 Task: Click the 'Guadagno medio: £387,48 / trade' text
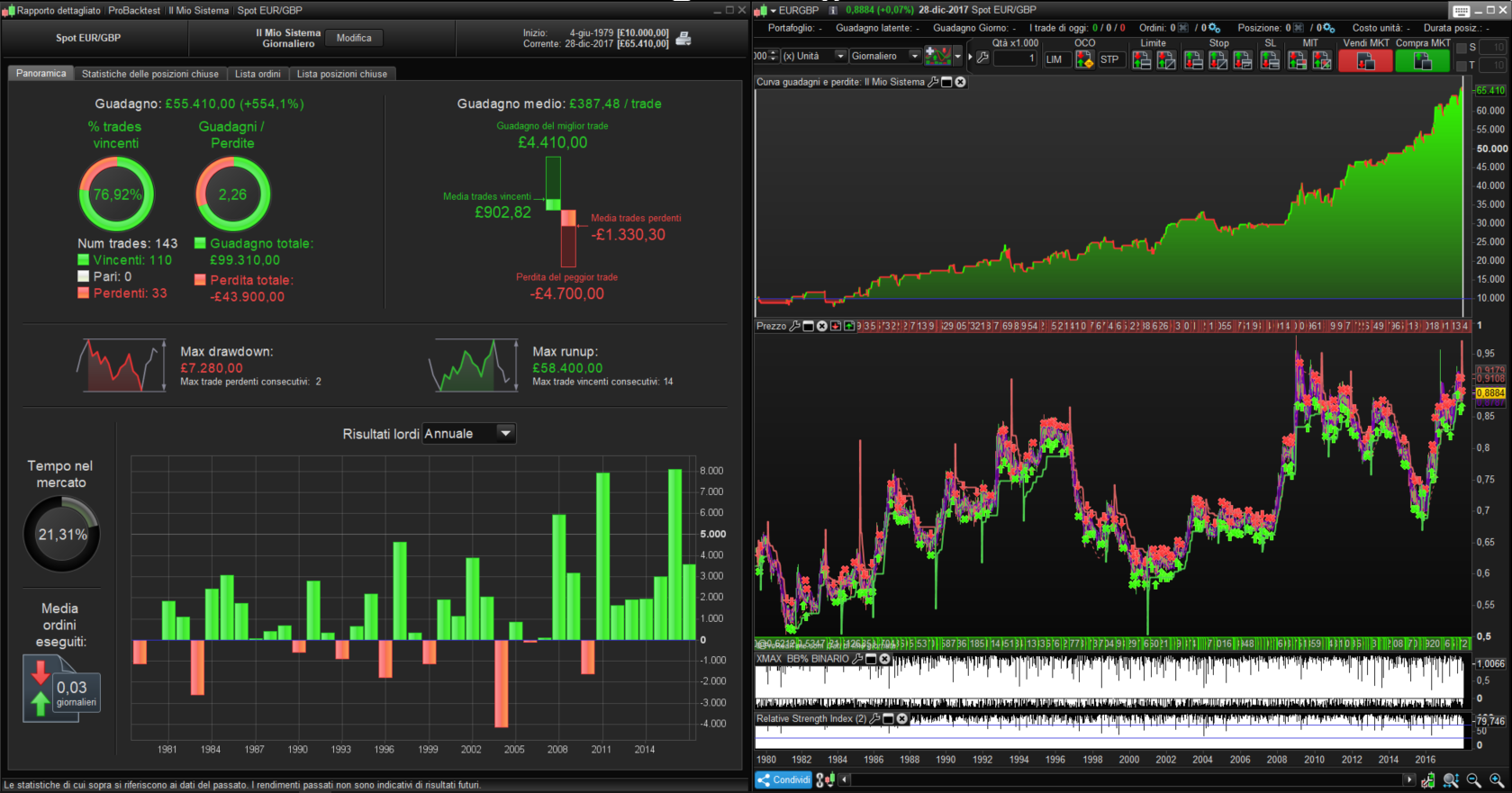point(559,104)
